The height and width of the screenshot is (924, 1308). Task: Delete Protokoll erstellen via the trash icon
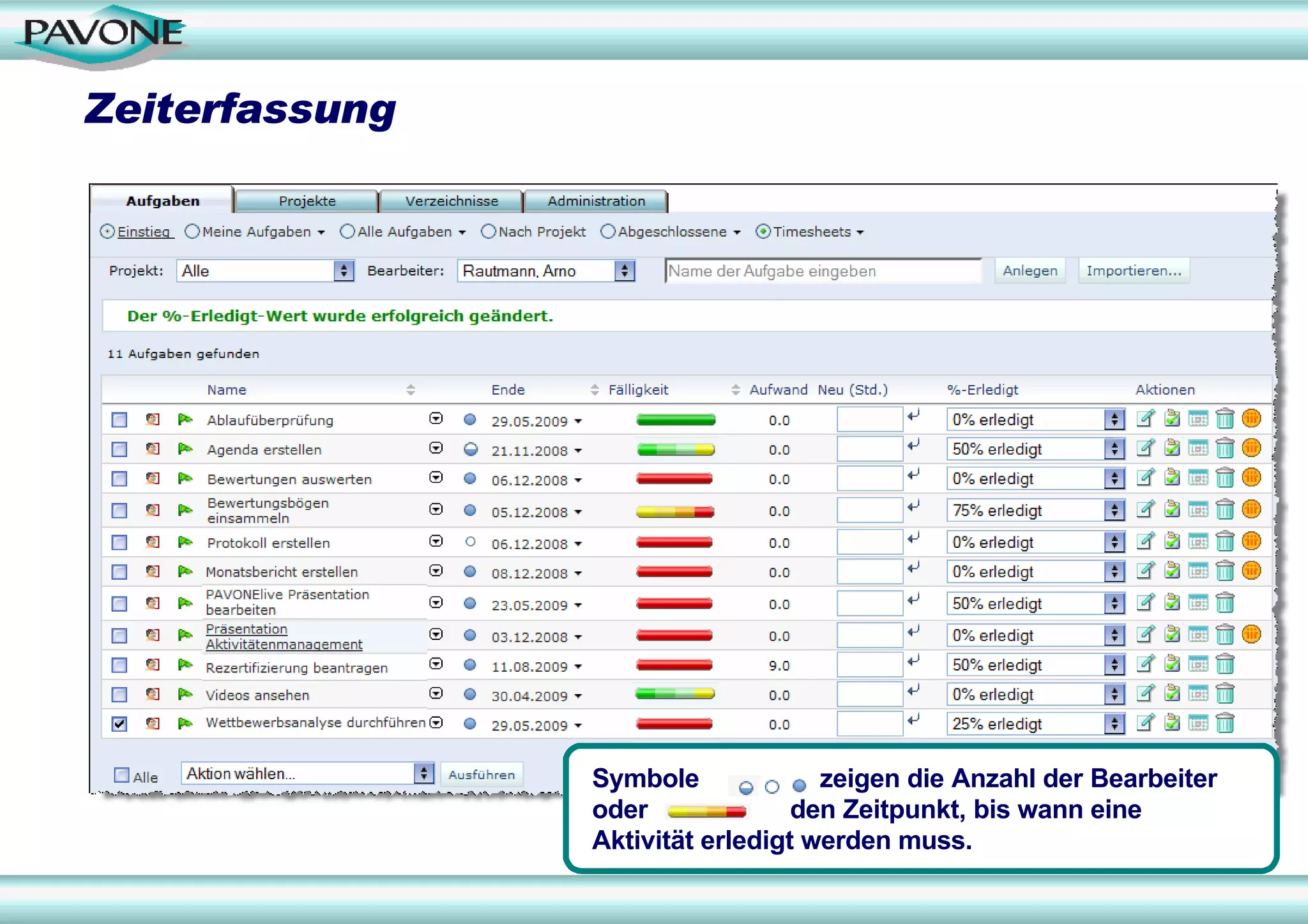point(1224,542)
